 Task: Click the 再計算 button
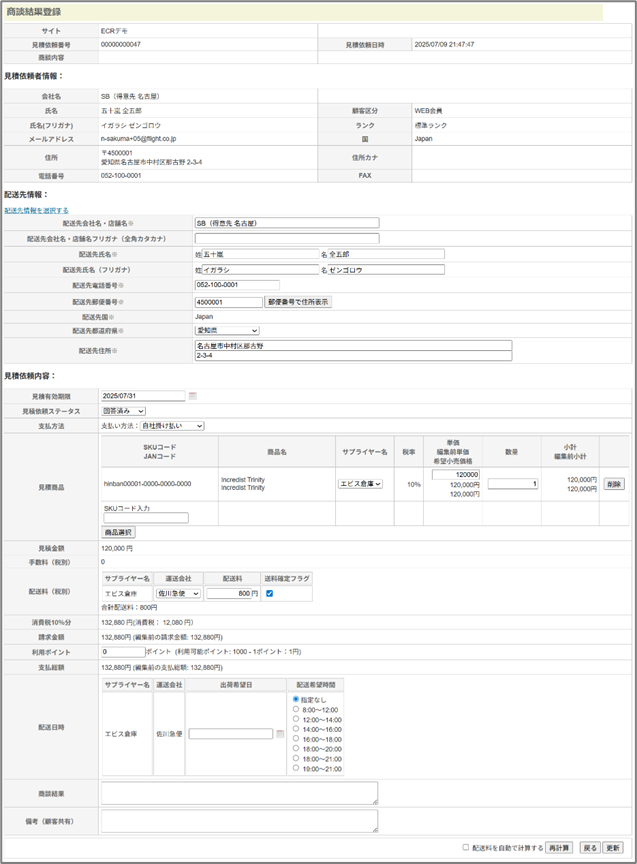pos(559,847)
